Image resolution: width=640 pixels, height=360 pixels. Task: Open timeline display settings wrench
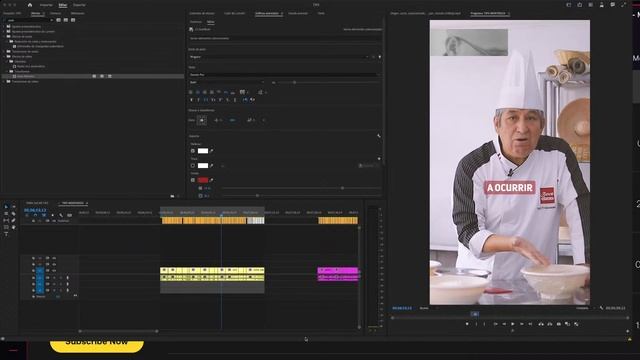tap(61, 215)
